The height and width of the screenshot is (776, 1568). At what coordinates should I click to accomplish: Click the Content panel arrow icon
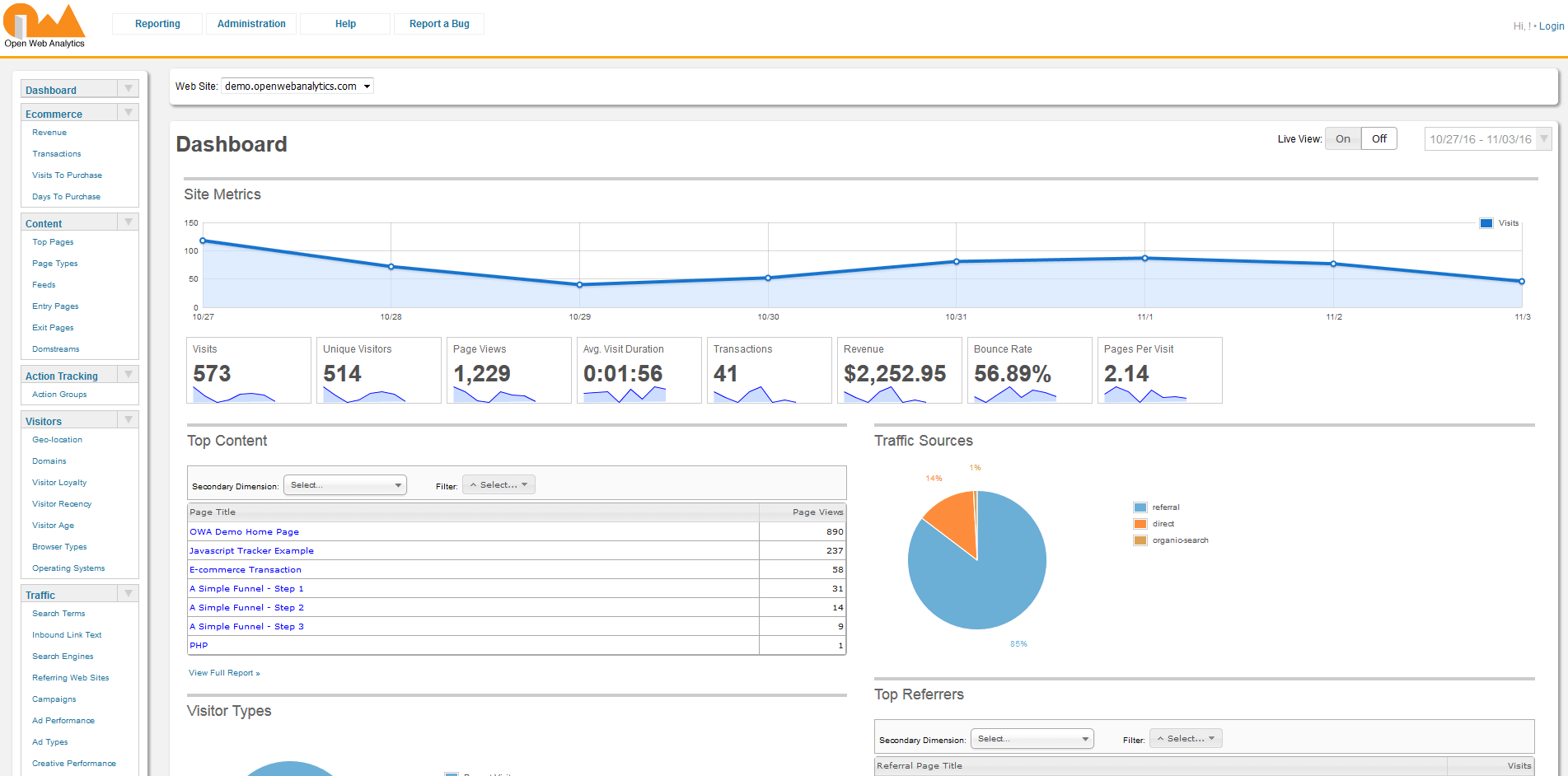pos(128,221)
